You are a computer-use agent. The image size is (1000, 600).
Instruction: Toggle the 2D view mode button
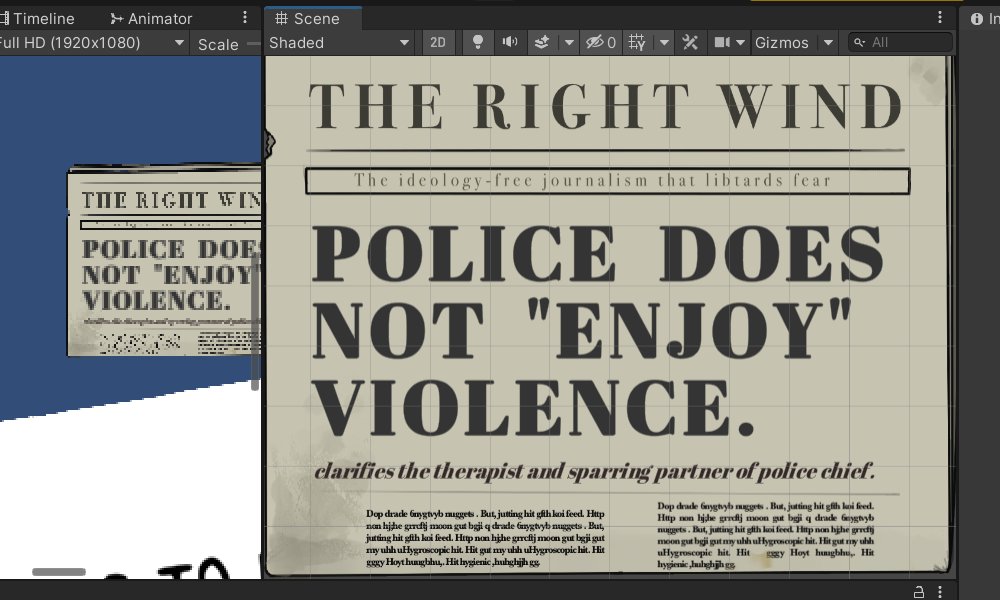click(438, 43)
